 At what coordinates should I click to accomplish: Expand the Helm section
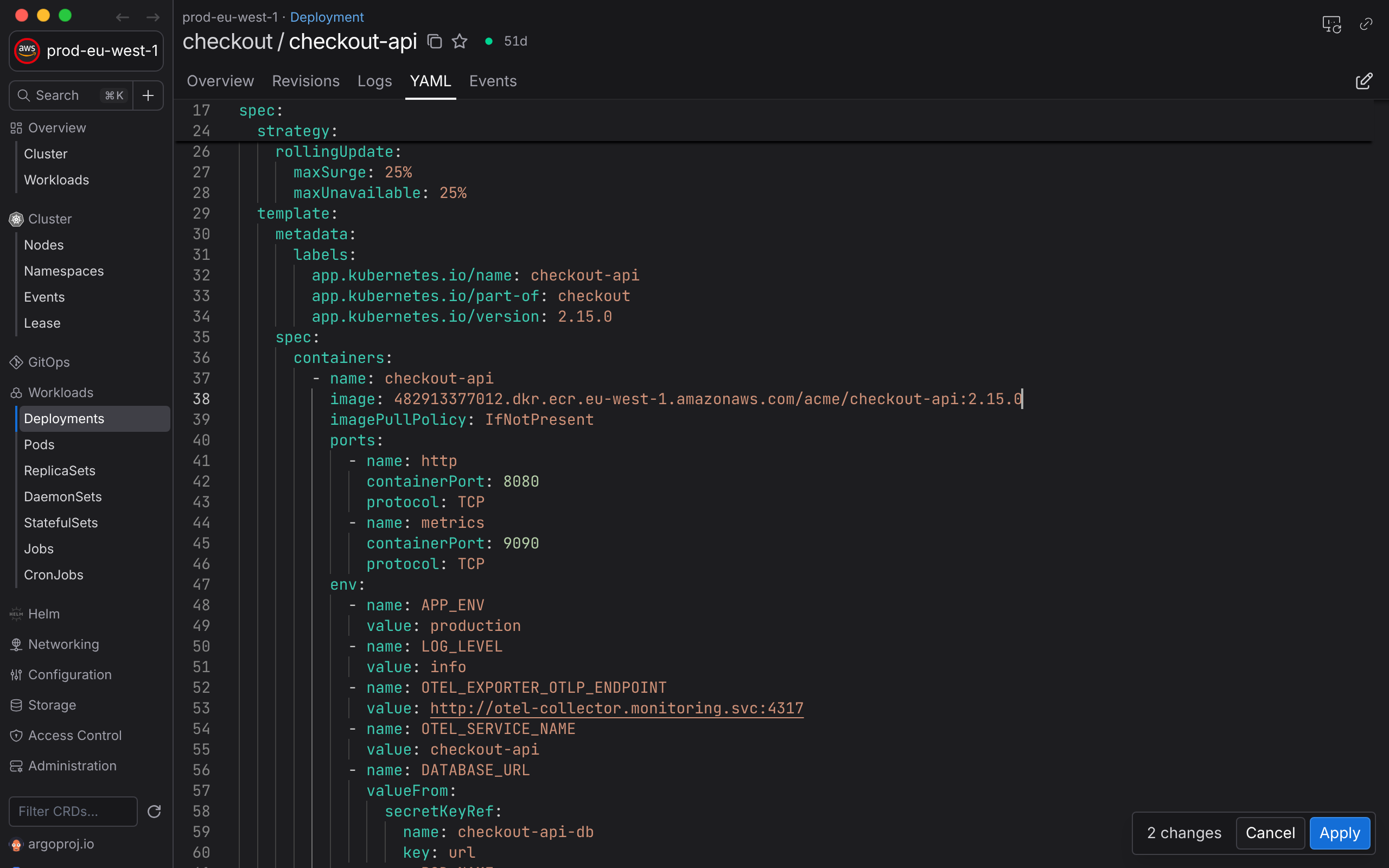[44, 614]
